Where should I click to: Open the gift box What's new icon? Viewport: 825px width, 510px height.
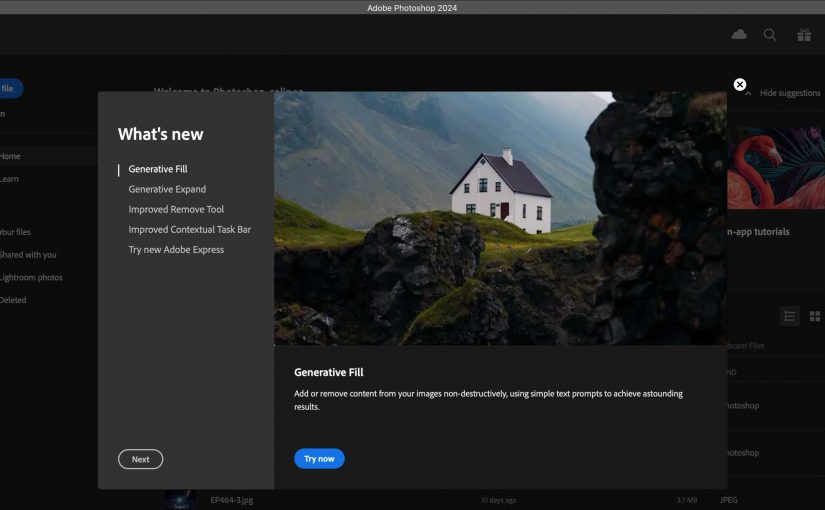(804, 35)
